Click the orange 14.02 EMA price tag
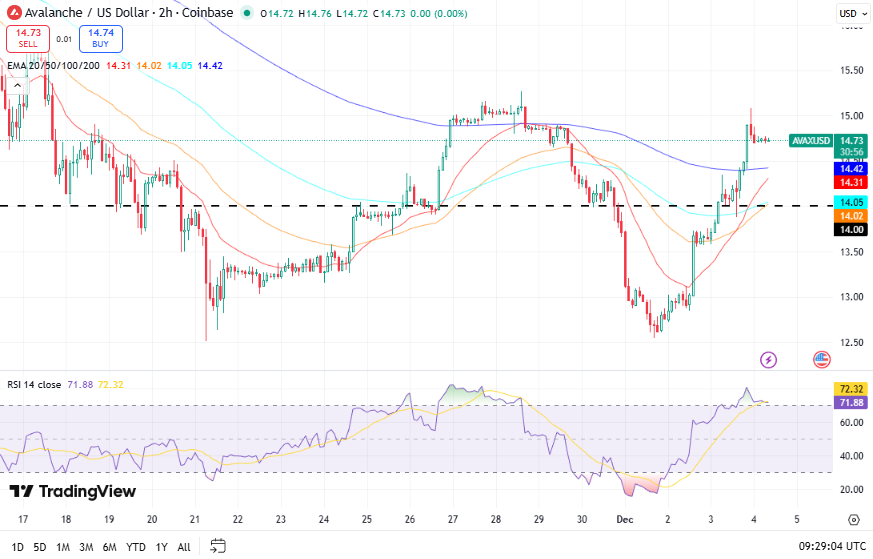The height and width of the screenshot is (559, 873). [851, 216]
